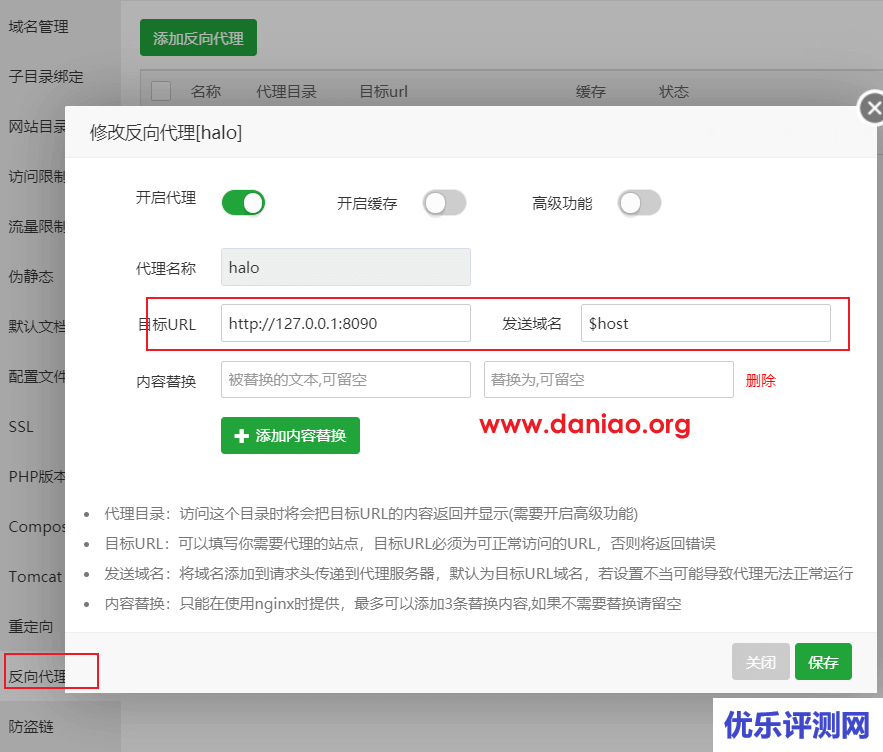Viewport: 883px width, 752px height.
Task: Open 伪静态 in the sidebar
Action: click(x=31, y=277)
